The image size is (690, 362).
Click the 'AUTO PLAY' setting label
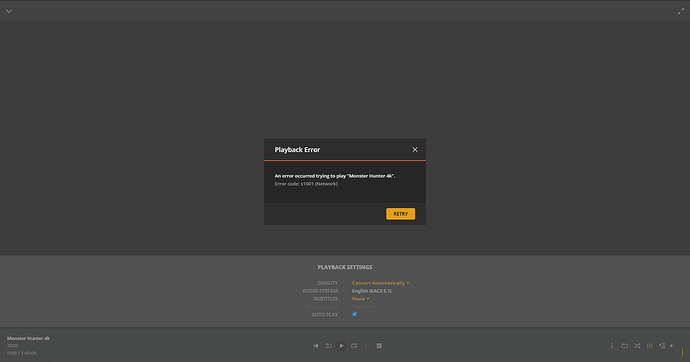[325, 314]
